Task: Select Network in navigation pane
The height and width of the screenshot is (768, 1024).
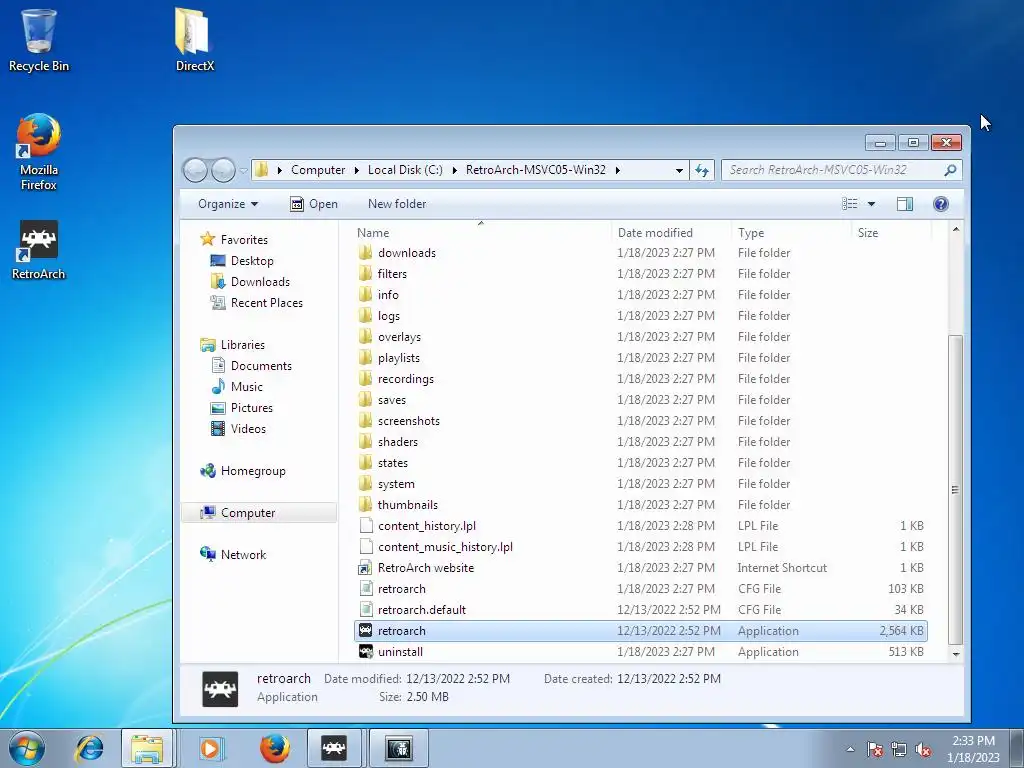Action: 243,554
